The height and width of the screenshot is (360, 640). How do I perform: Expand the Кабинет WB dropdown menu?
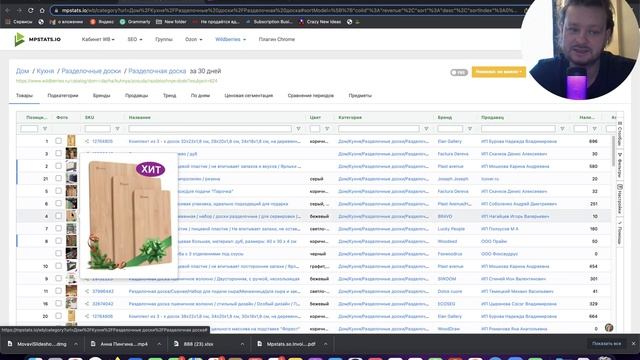[98, 40]
